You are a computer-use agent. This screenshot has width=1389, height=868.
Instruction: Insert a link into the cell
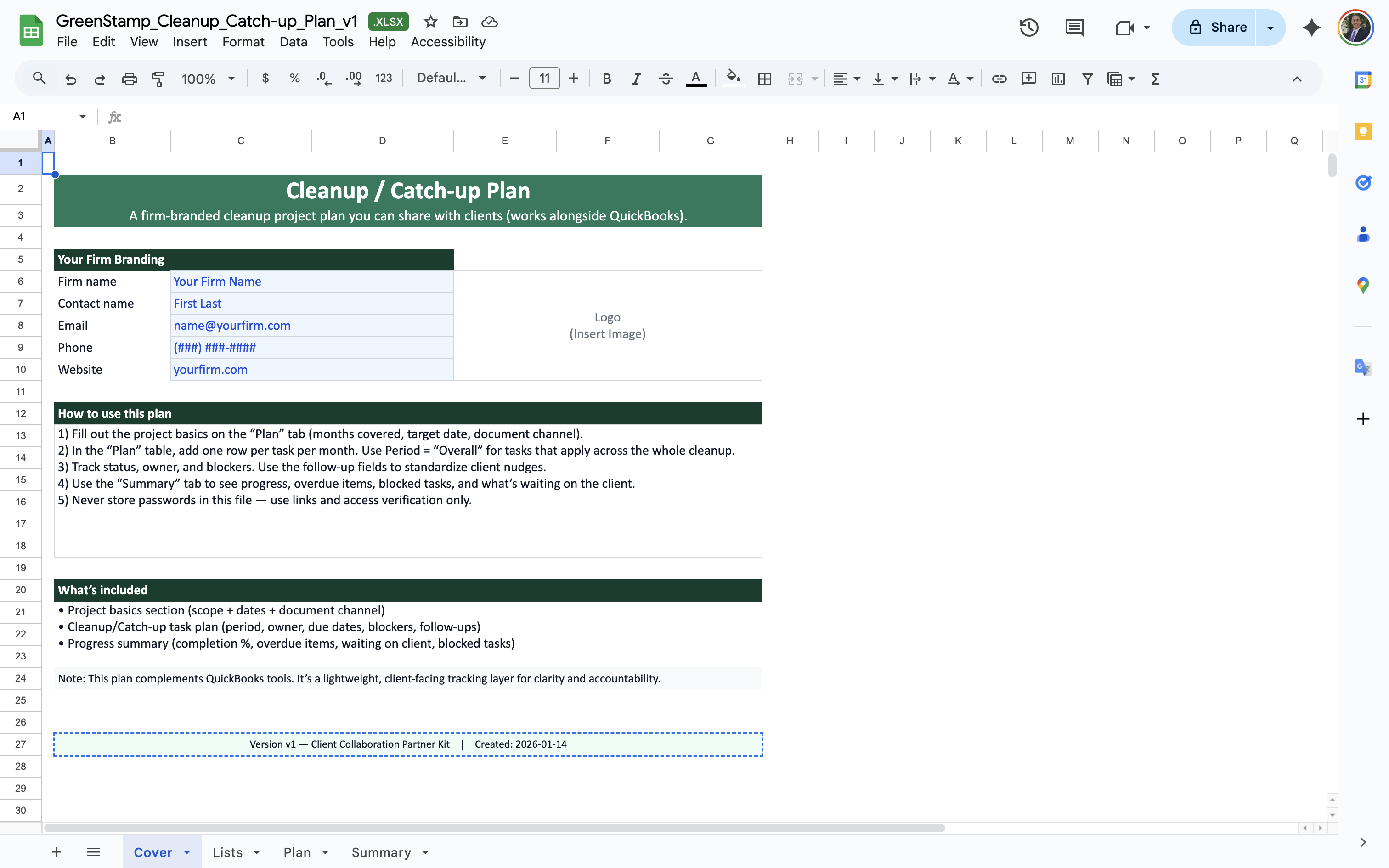point(999,79)
